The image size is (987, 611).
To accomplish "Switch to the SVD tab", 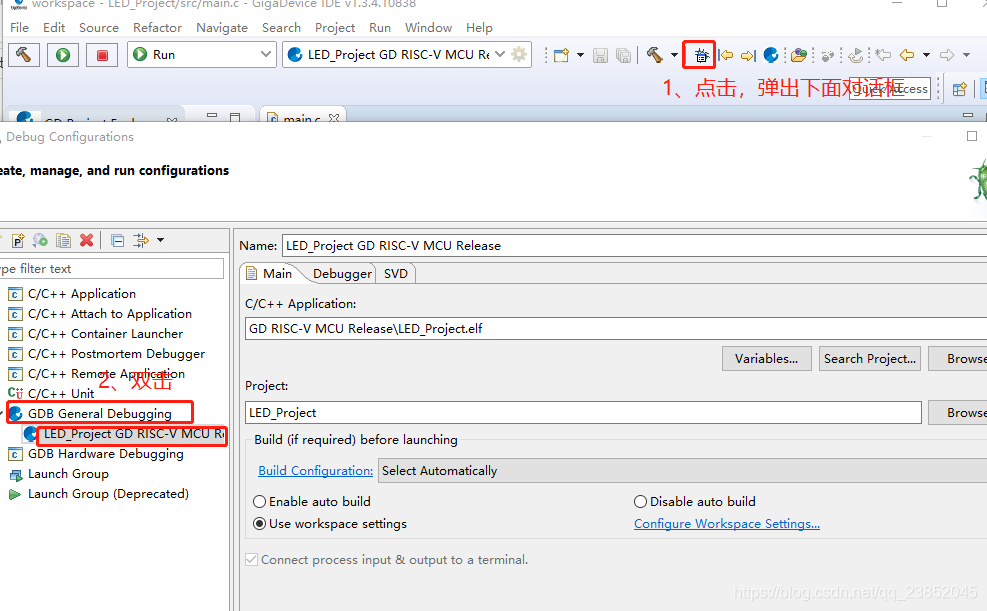I will tap(396, 274).
